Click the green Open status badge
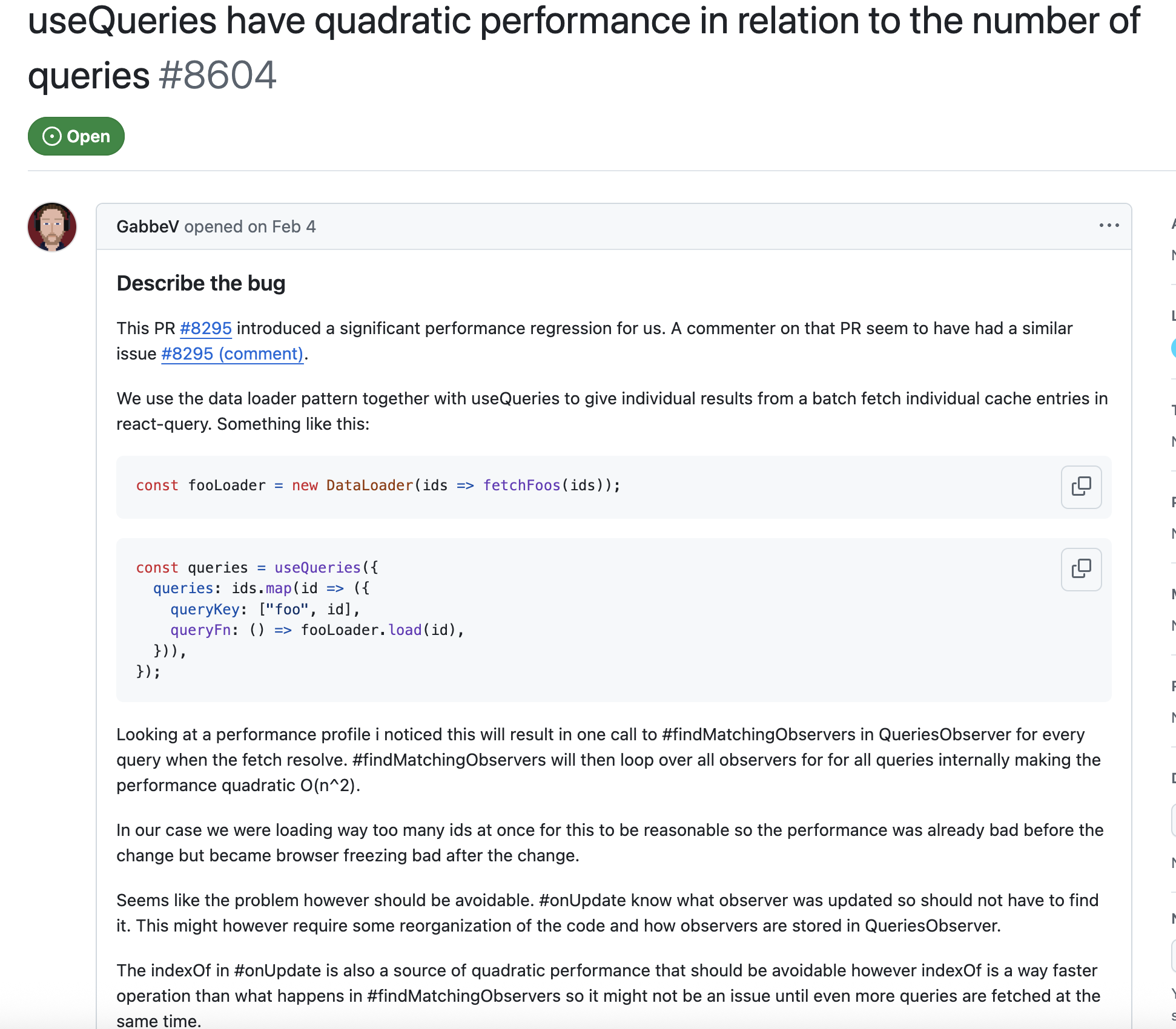 (x=76, y=136)
